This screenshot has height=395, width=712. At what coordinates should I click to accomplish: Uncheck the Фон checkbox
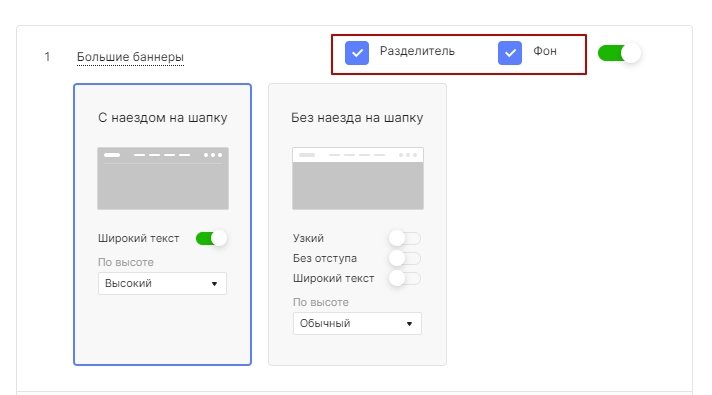[510, 53]
